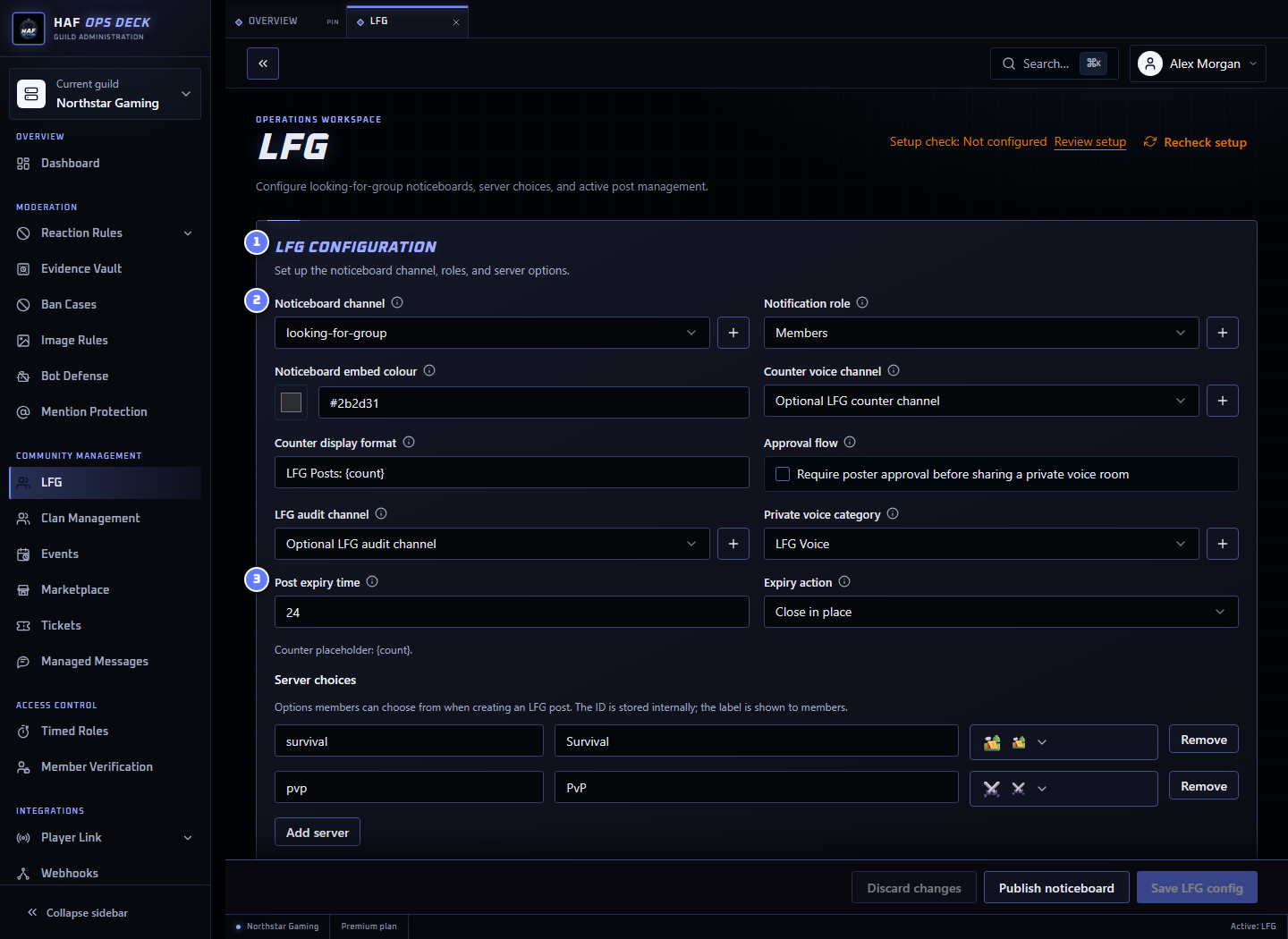Remove the survival server row
The height and width of the screenshot is (939, 1288).
tap(1204, 740)
